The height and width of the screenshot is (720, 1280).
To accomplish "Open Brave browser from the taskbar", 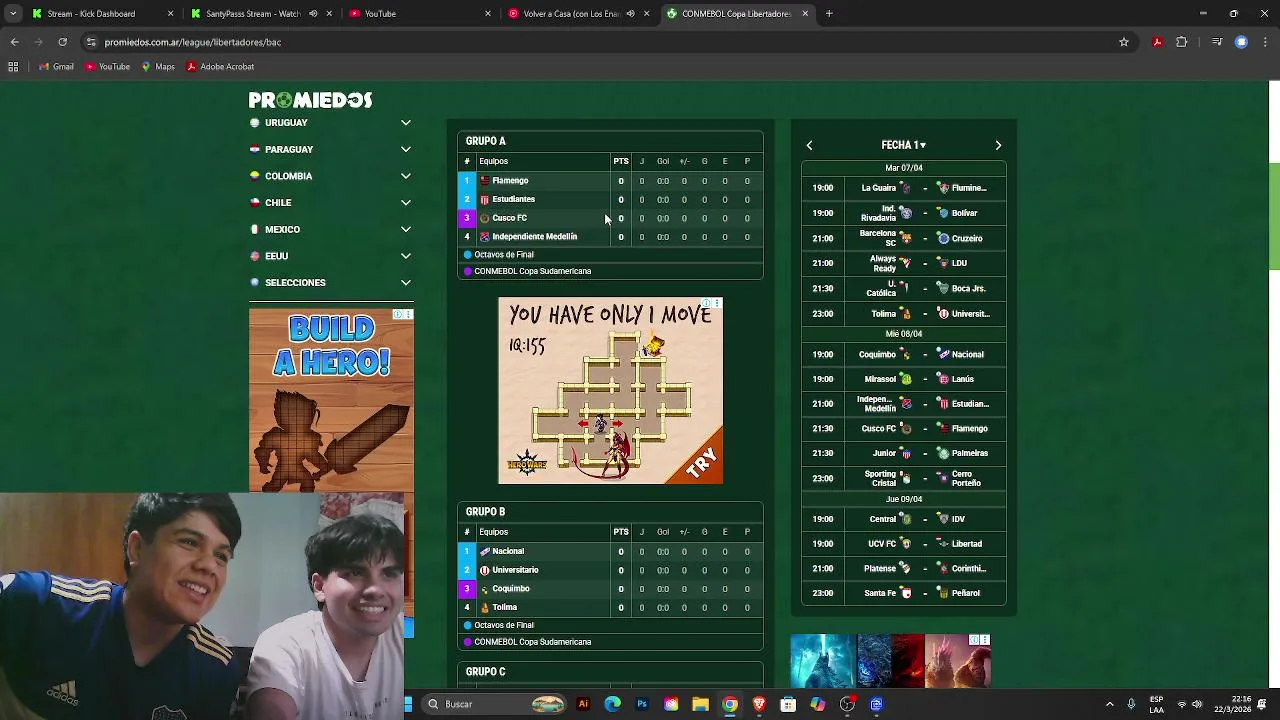I will [759, 704].
